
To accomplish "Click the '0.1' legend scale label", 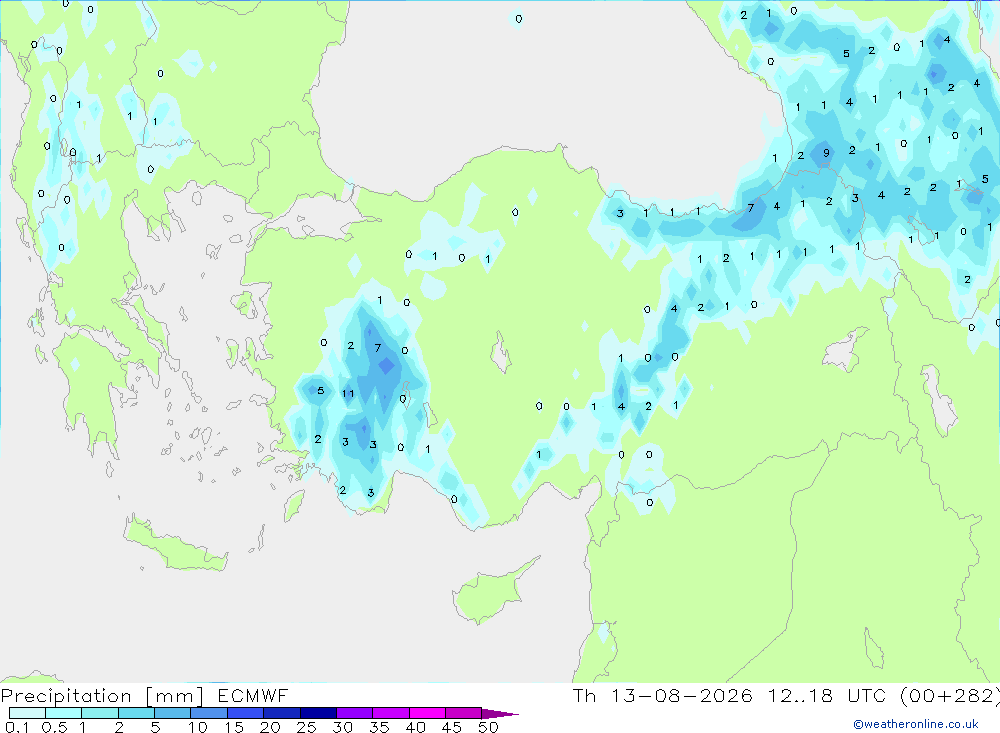I will click(17, 727).
